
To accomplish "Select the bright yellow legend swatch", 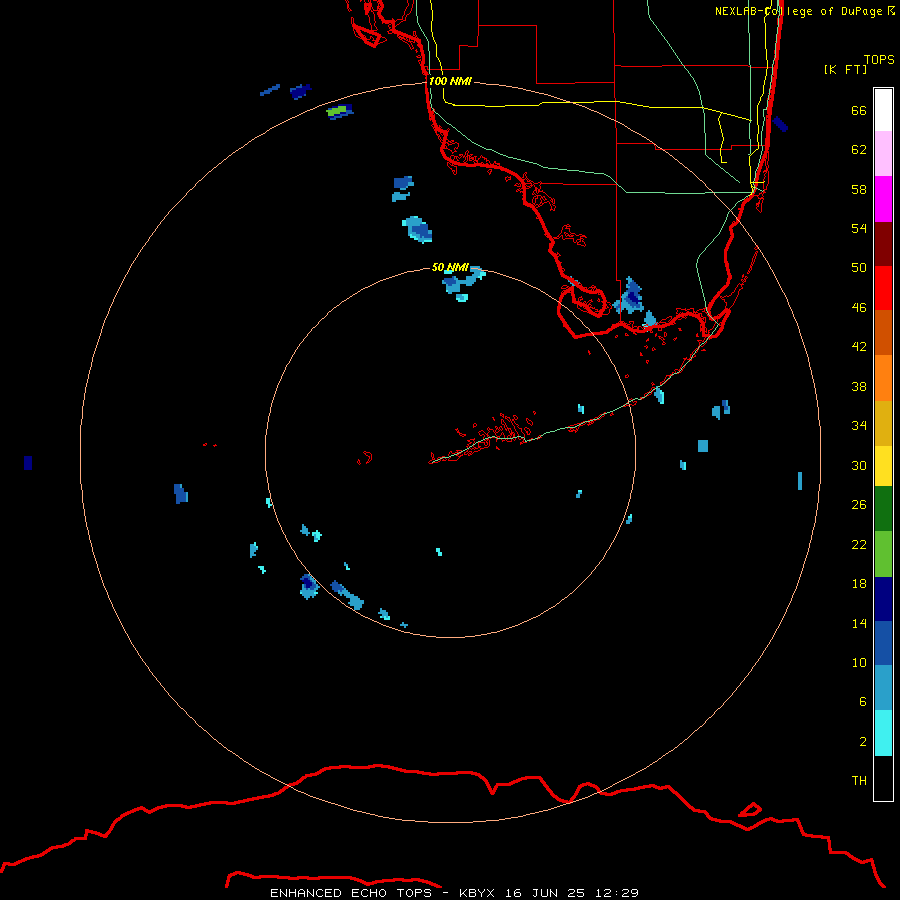I will tap(883, 466).
